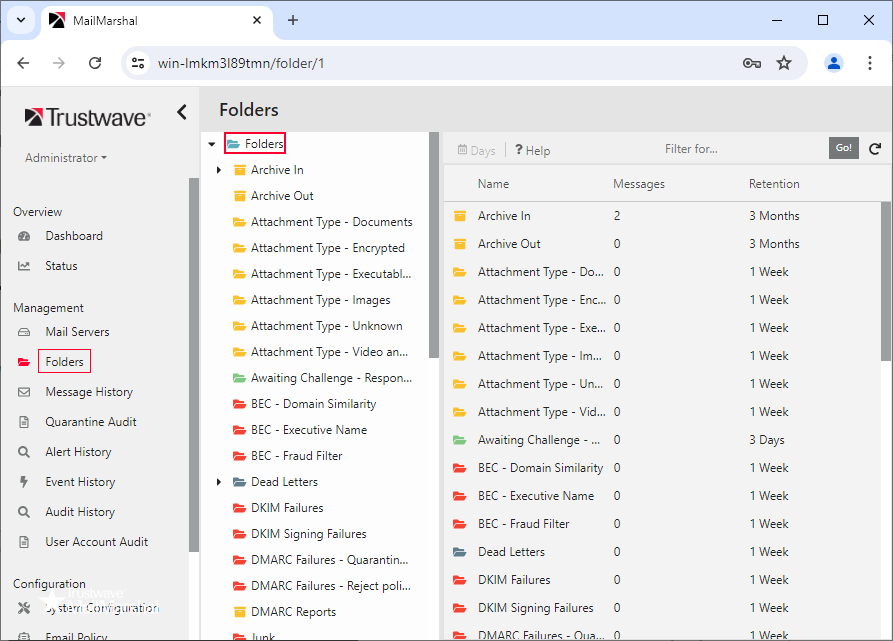Click the Event History lightning icon
Image resolution: width=893 pixels, height=641 pixels.
point(24,482)
